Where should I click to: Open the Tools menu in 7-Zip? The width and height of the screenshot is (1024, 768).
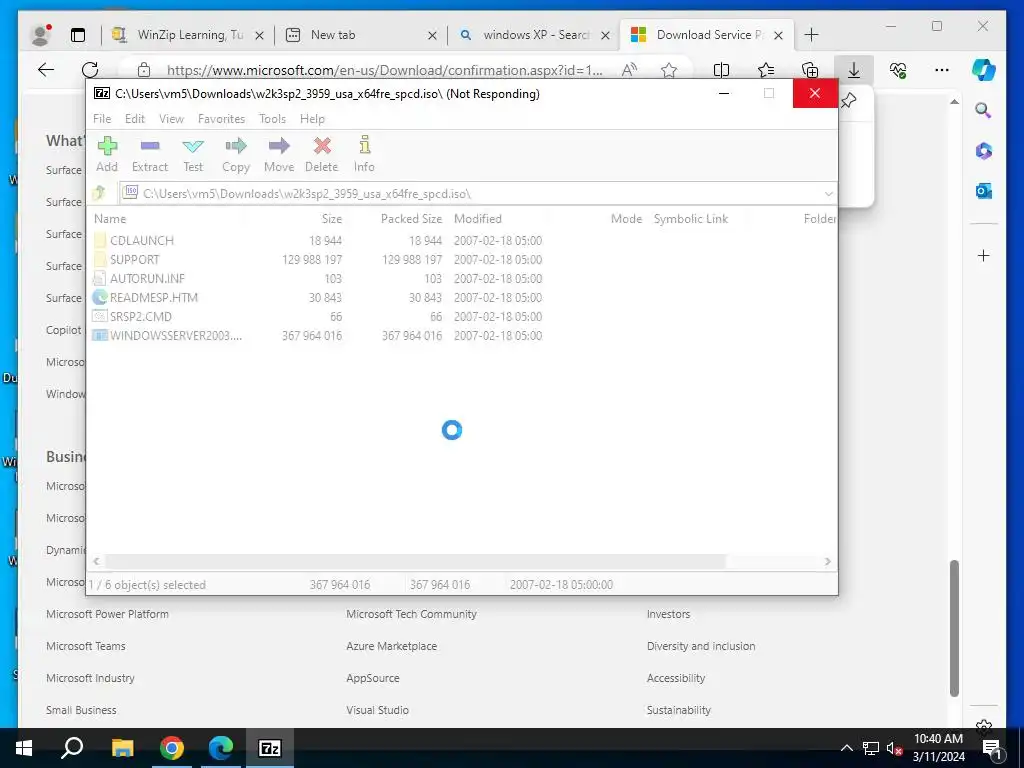click(x=272, y=119)
